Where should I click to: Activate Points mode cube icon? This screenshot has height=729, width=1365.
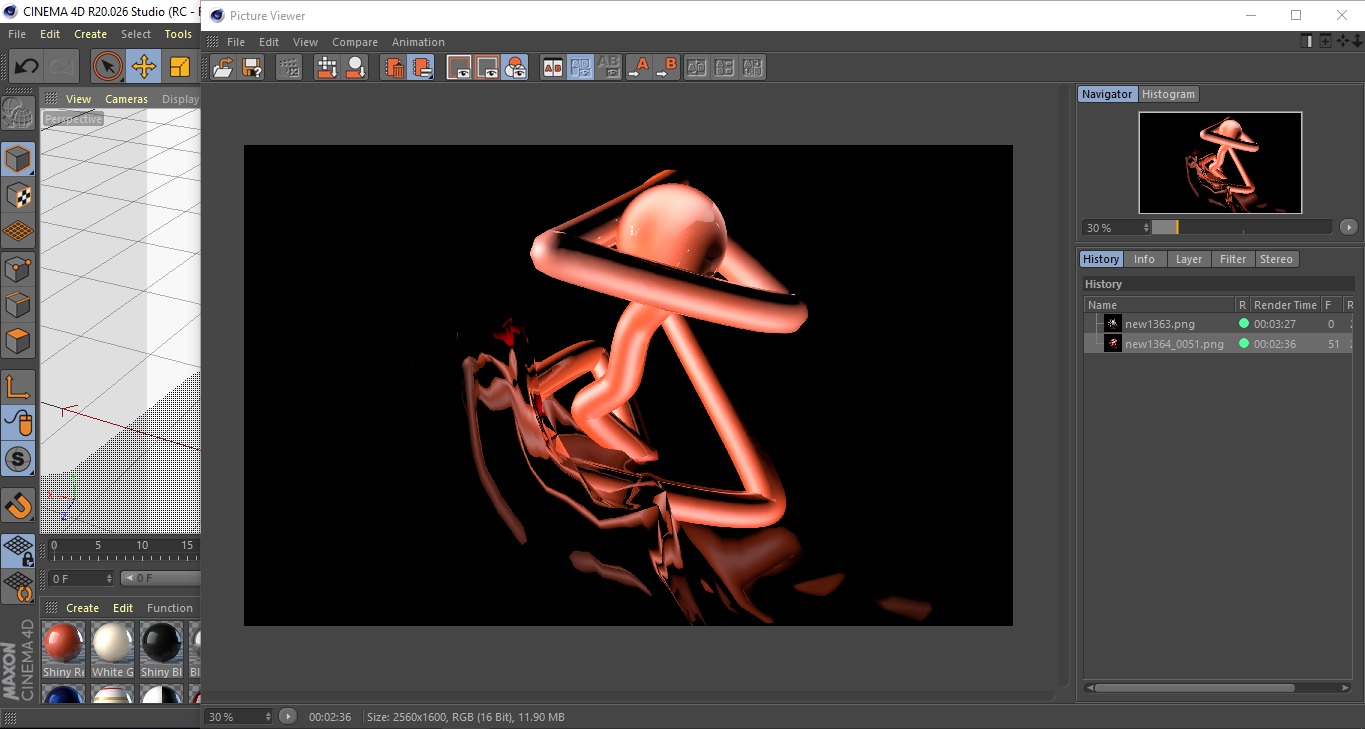click(18, 268)
